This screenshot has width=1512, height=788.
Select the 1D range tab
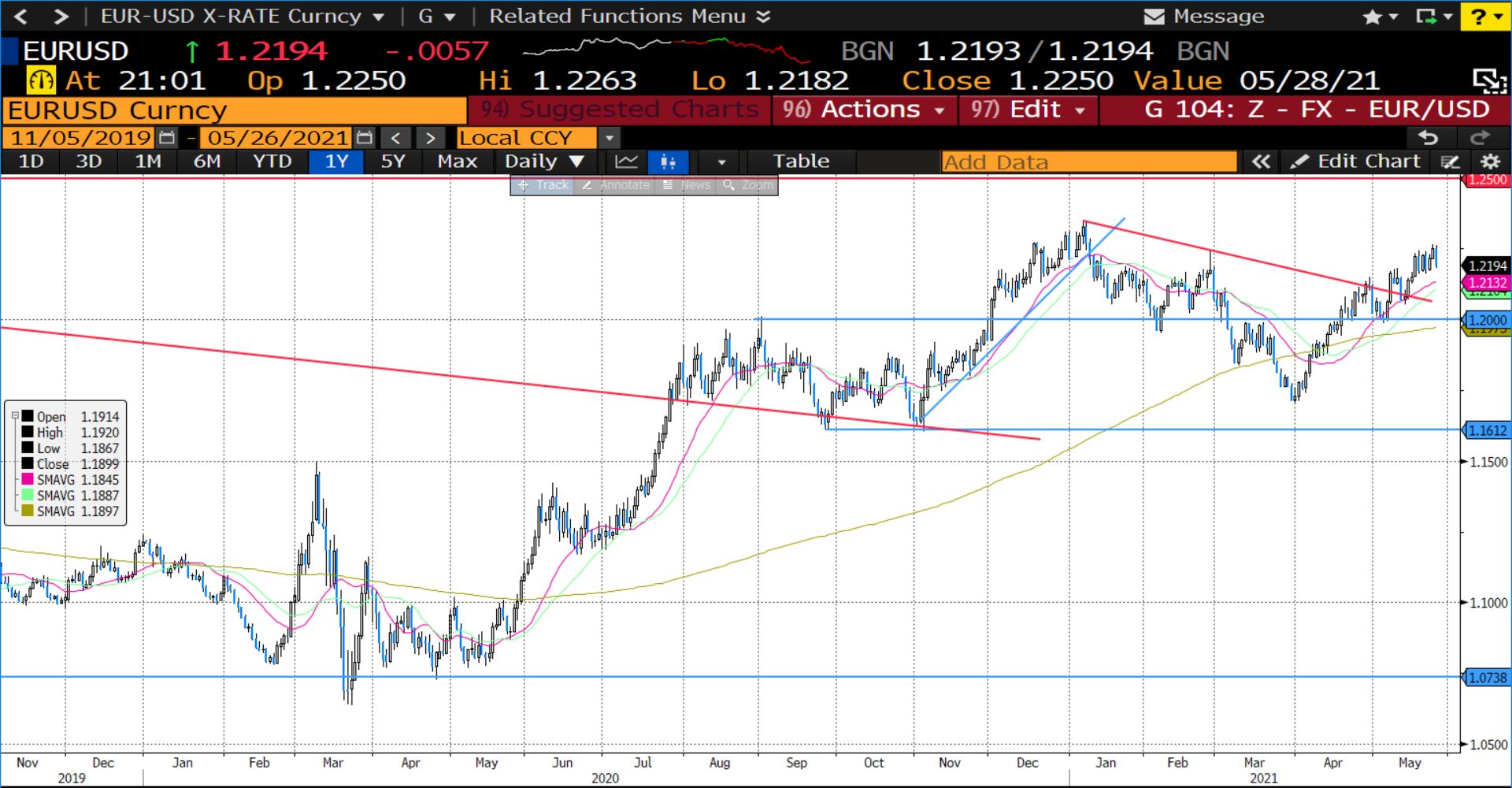(x=31, y=162)
